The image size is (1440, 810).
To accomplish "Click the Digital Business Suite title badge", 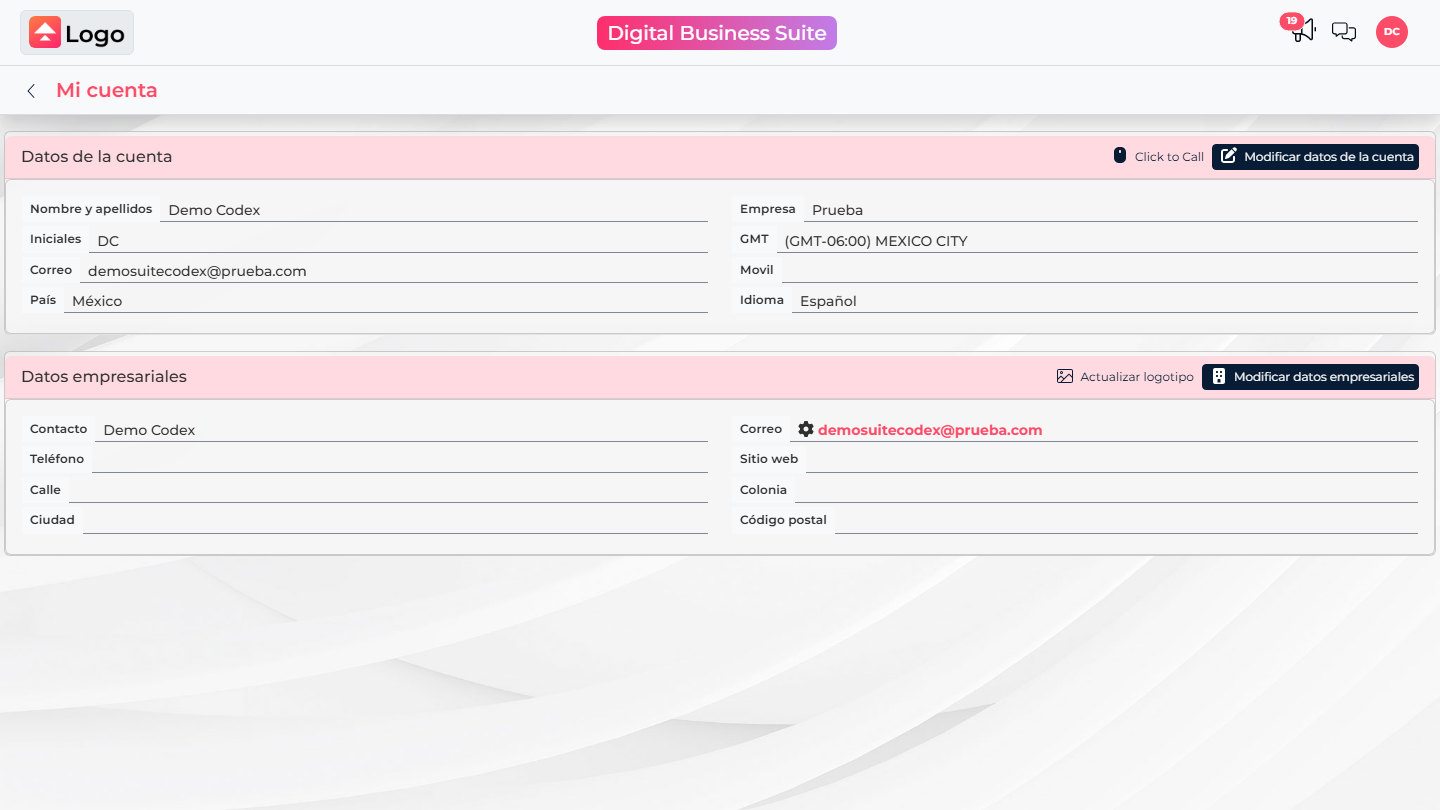I will [717, 33].
